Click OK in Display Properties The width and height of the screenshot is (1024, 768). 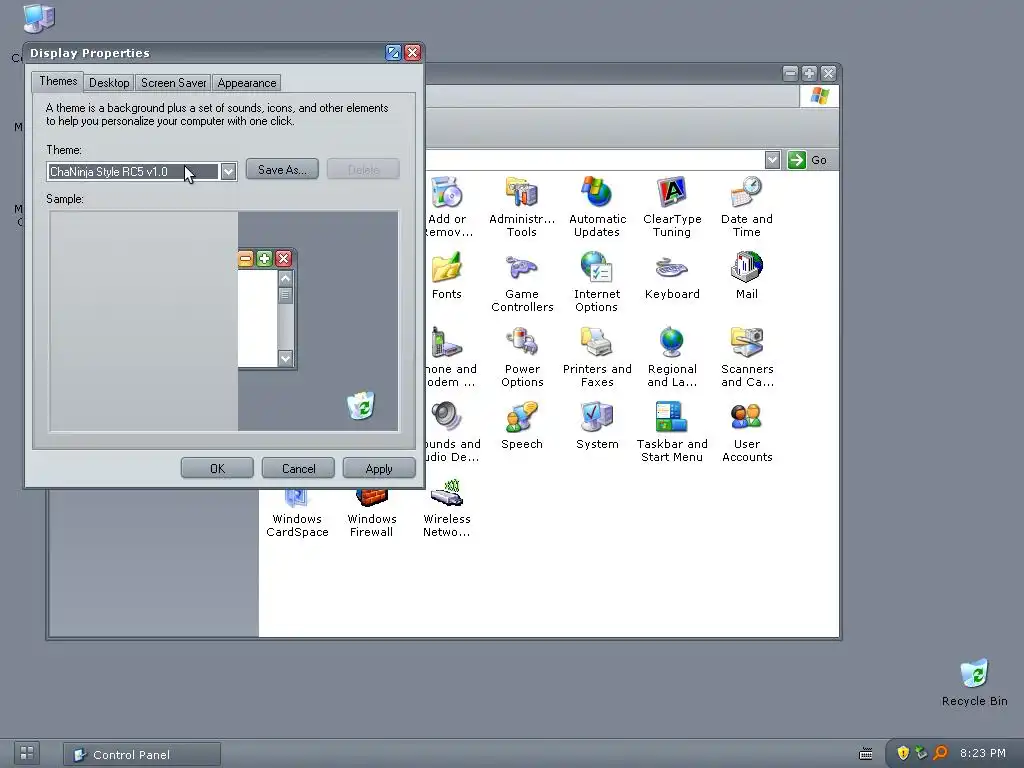point(217,468)
